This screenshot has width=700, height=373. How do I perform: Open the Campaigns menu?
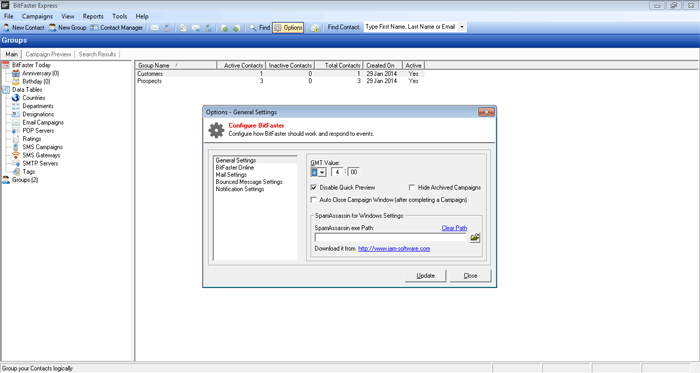pyautogui.click(x=37, y=16)
